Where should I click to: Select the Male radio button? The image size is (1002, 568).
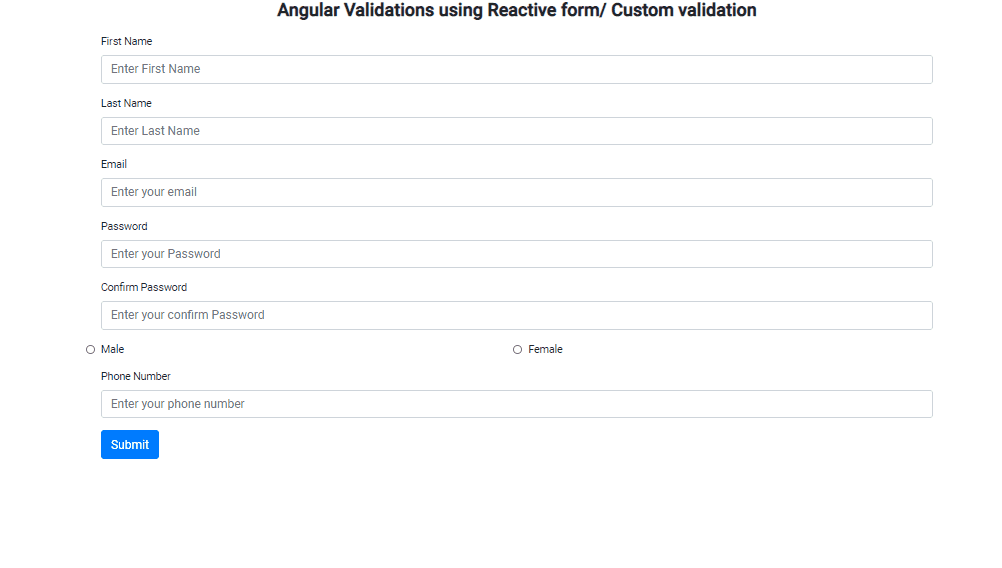[90, 349]
